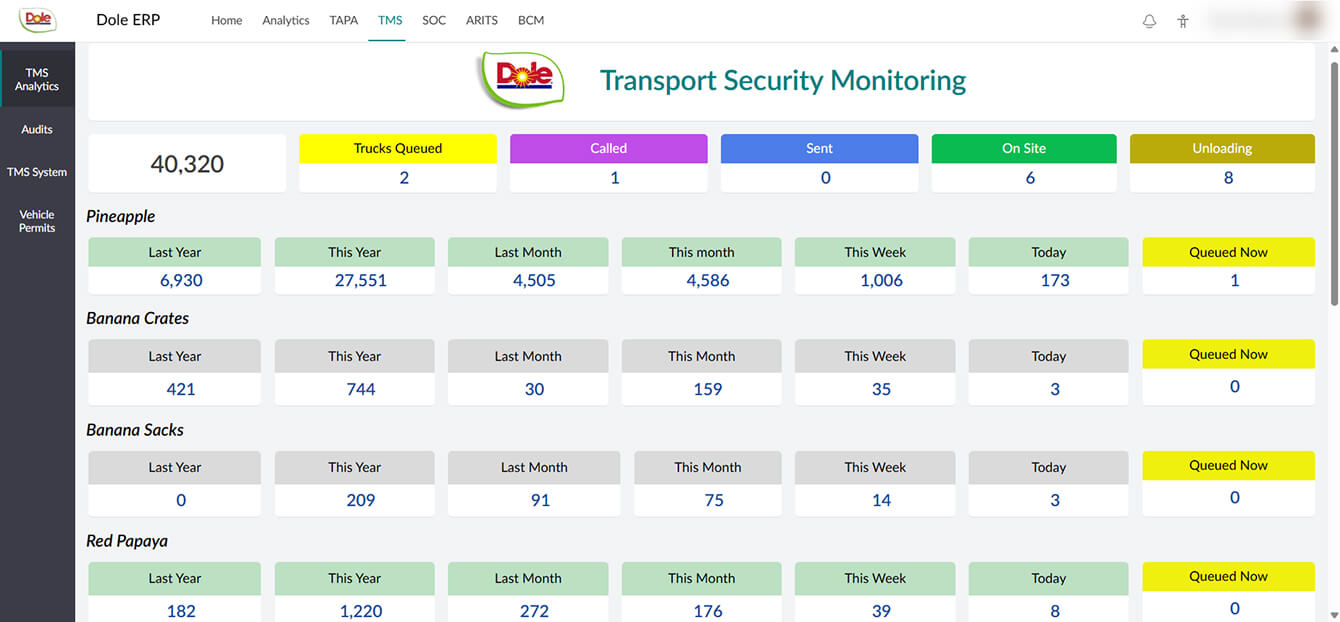Click Red Papaya This Year value 1,220
Viewport: 1340px width, 622px height.
coord(361,611)
